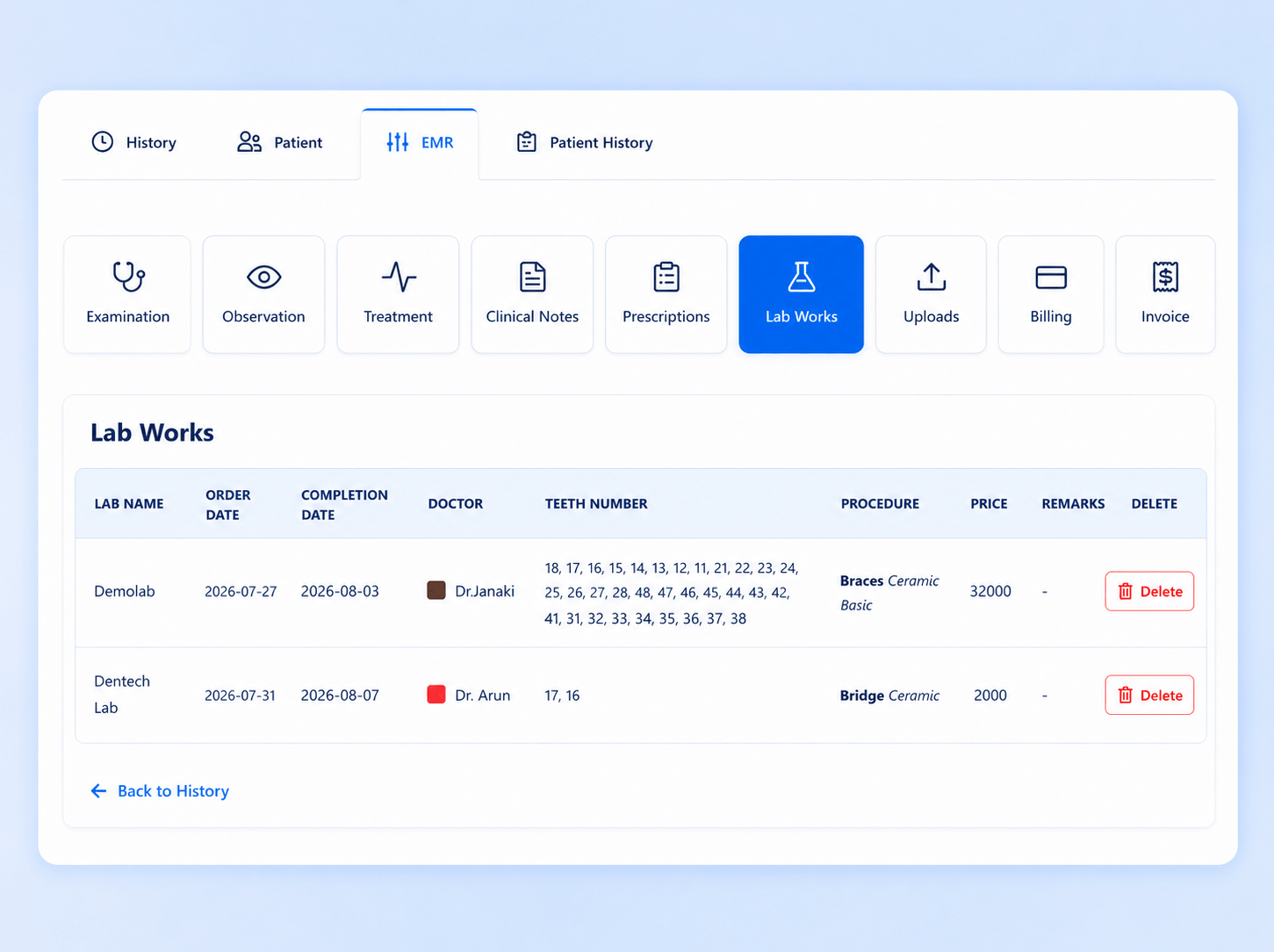
Task: Click the PROCEDURE column header
Action: 880,504
